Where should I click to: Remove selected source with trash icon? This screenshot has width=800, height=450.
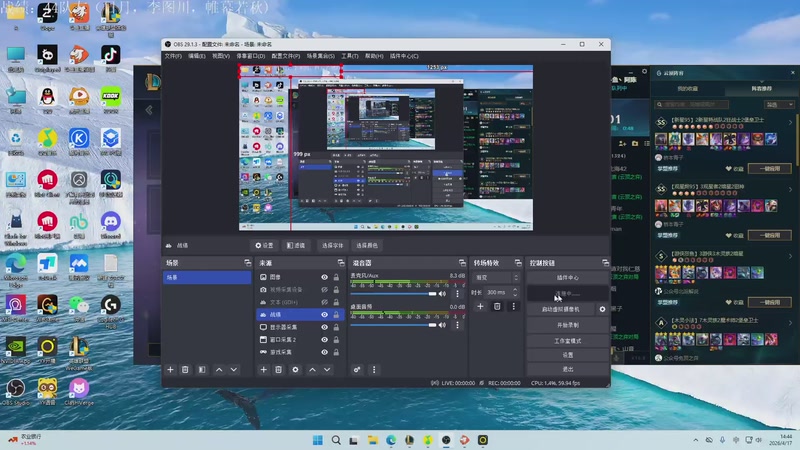tap(279, 369)
